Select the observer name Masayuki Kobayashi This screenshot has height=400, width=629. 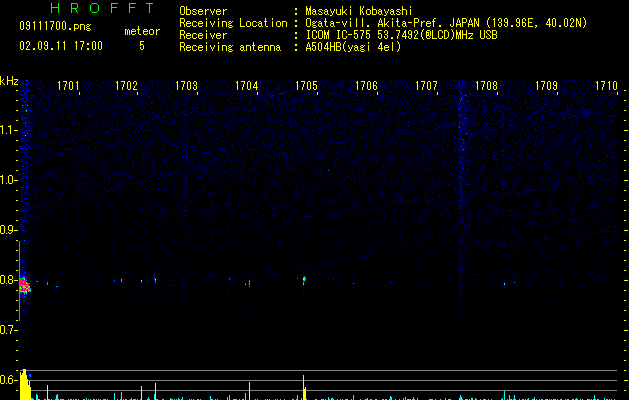pos(359,11)
